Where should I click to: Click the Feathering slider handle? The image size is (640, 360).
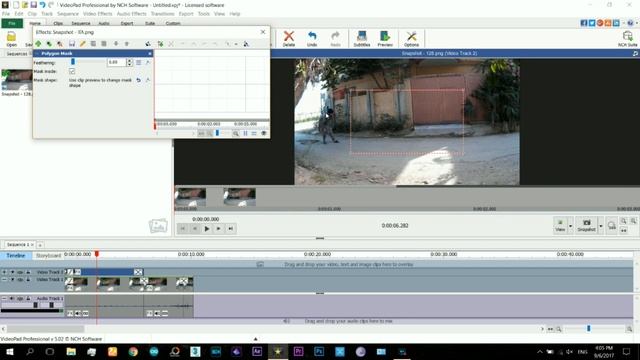(x=73, y=62)
